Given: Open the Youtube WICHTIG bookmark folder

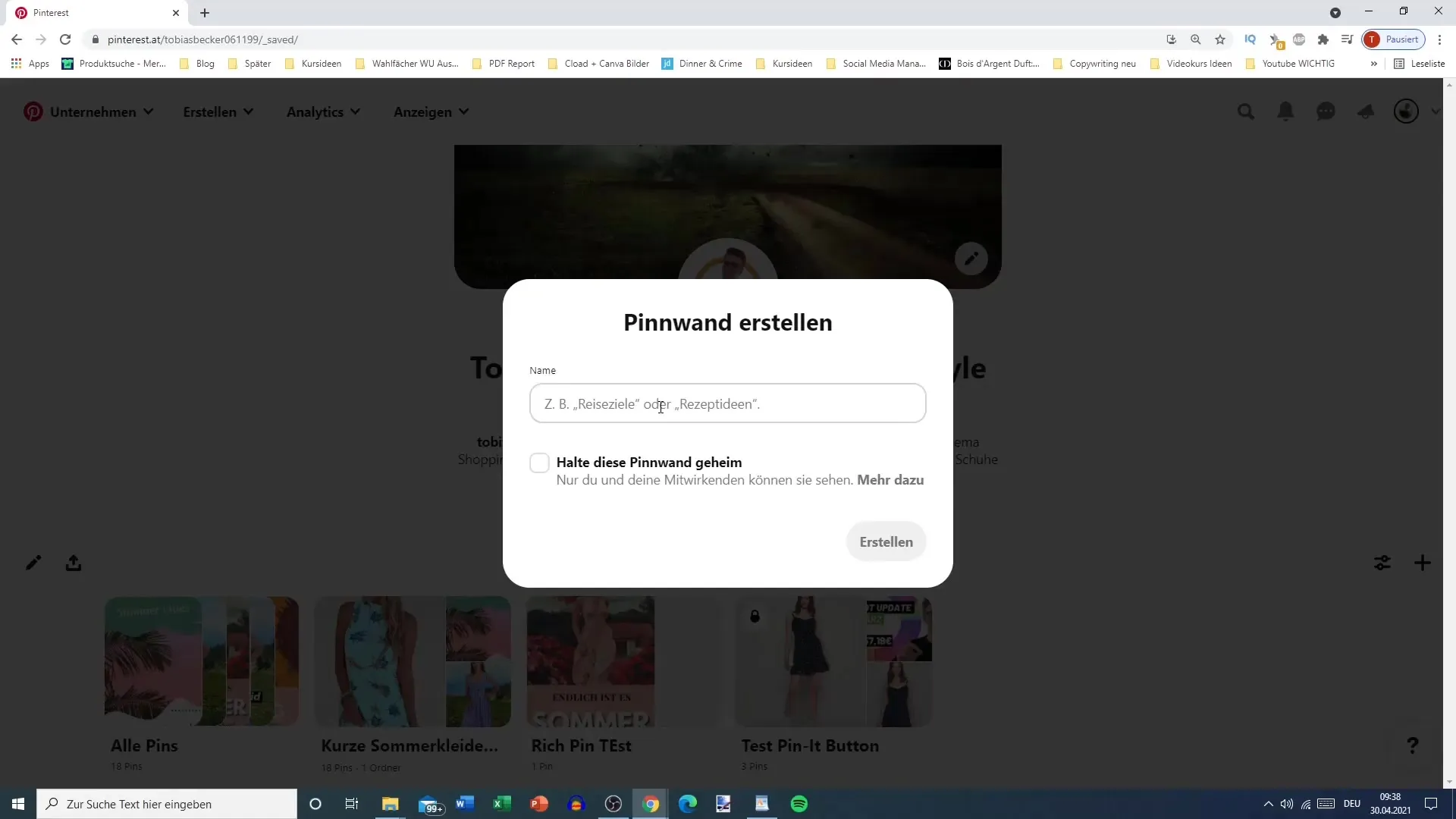Looking at the screenshot, I should (1290, 64).
